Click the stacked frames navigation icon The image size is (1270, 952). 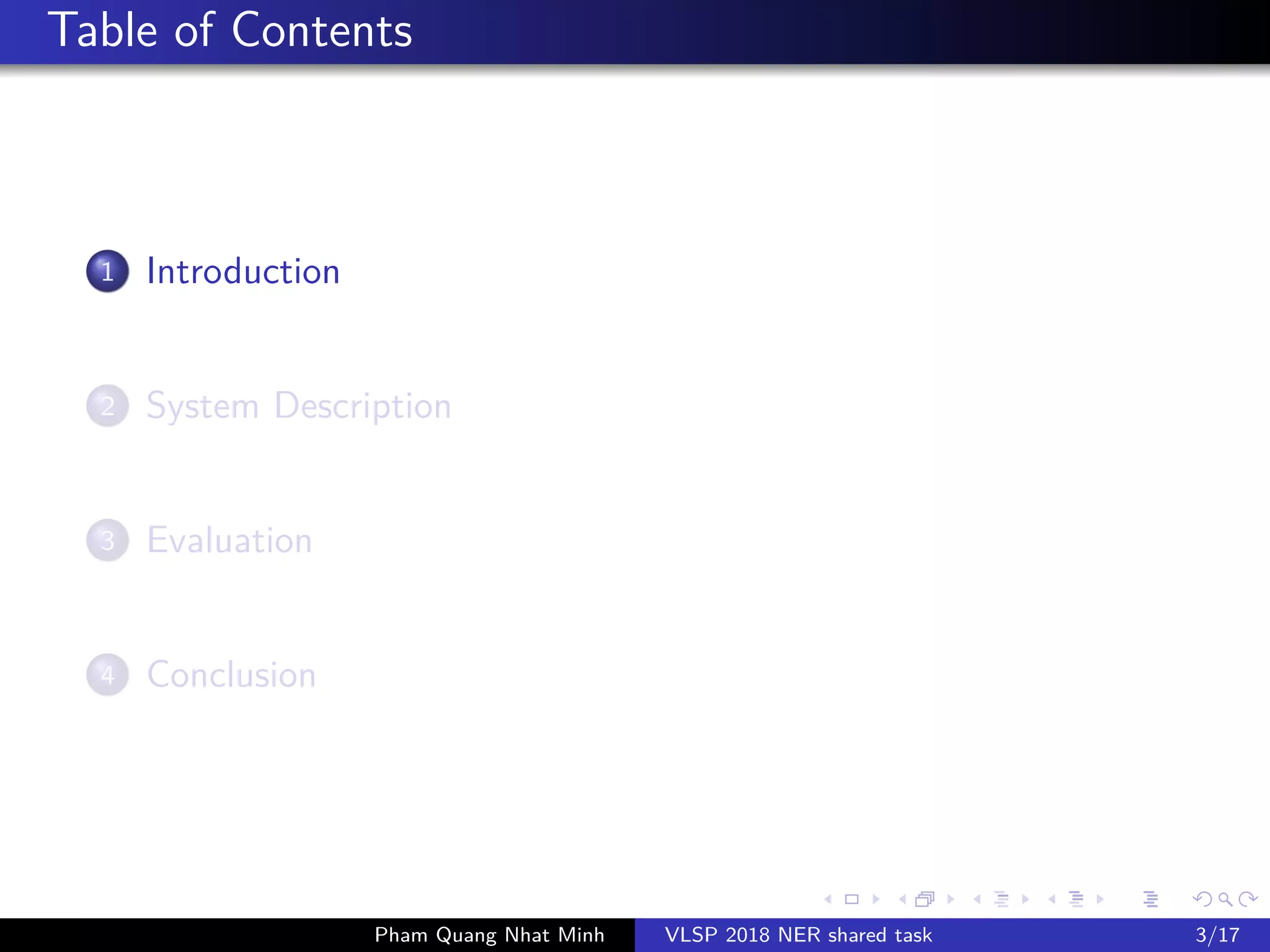tap(925, 899)
